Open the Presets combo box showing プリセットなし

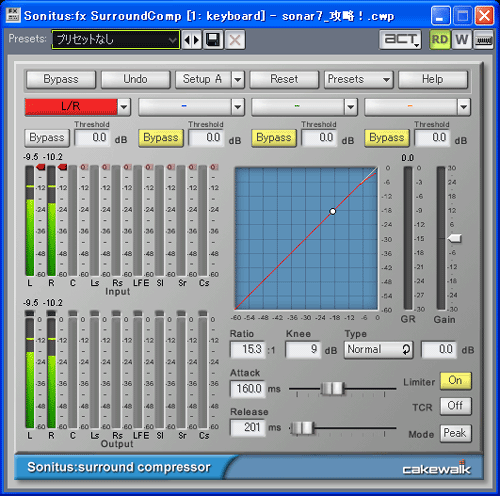116,40
